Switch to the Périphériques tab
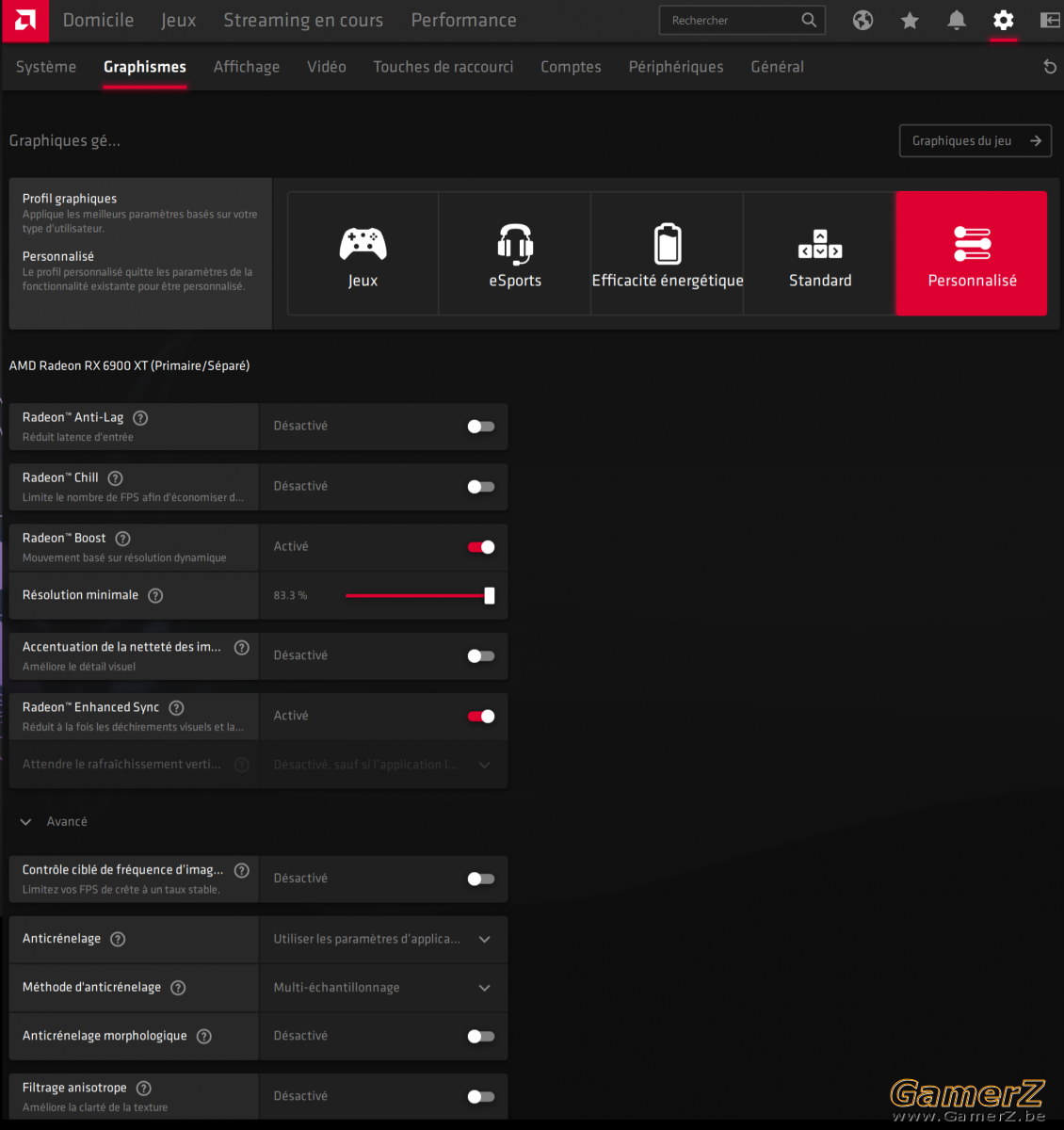The width and height of the screenshot is (1064, 1130). [x=676, y=67]
